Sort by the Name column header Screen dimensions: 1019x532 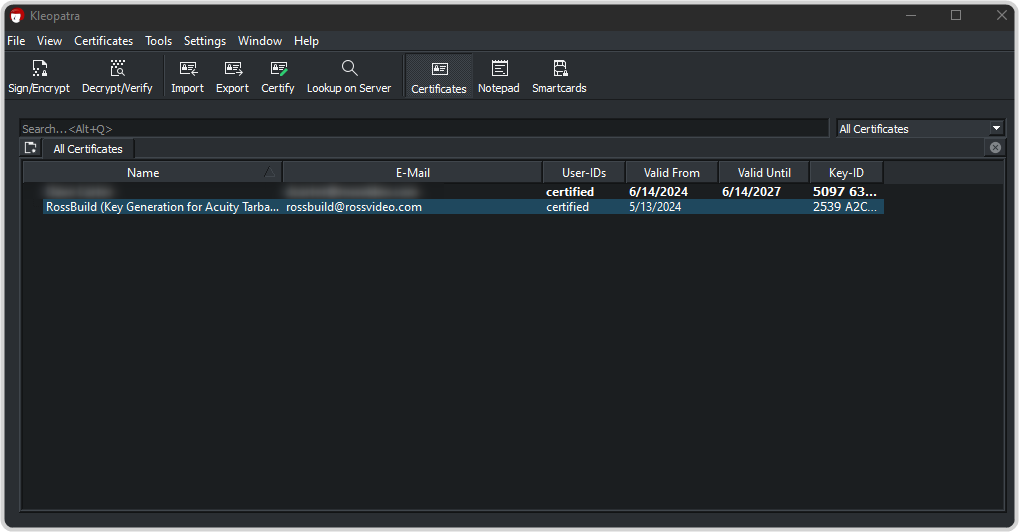click(x=143, y=173)
